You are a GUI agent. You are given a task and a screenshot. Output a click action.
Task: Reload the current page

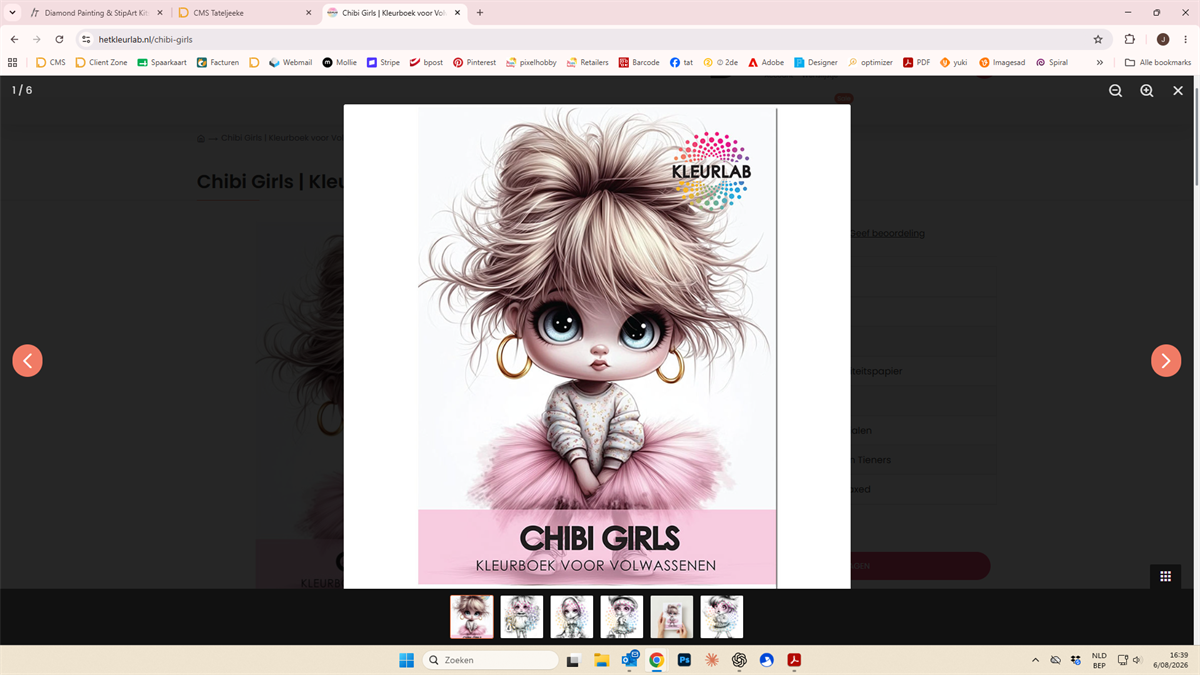click(x=59, y=39)
